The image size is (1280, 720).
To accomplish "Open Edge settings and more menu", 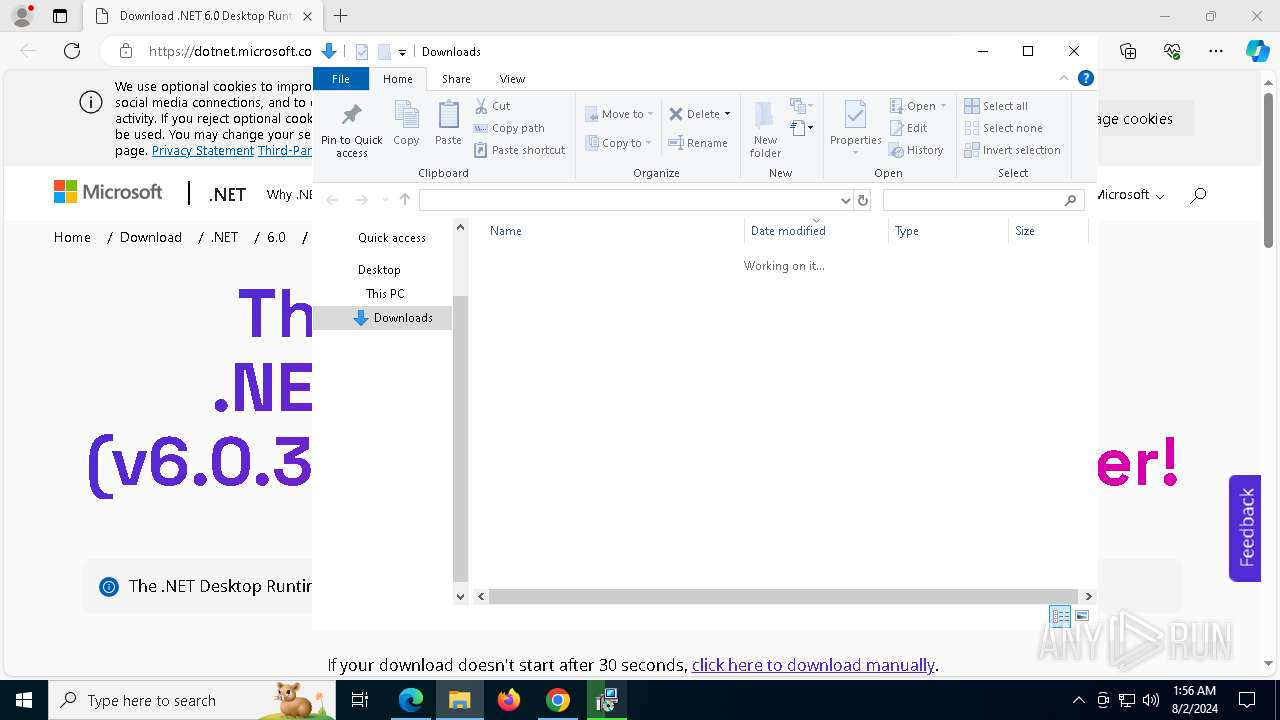I will tap(1216, 51).
